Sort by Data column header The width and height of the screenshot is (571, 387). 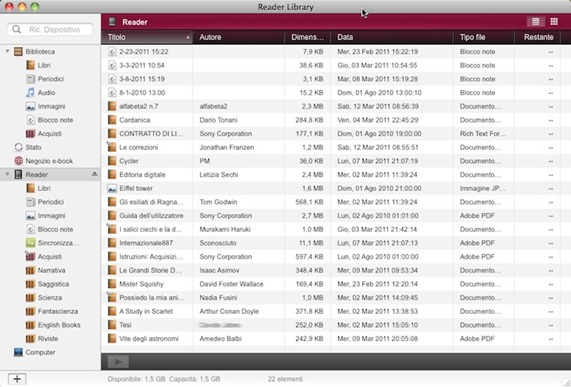[392, 37]
